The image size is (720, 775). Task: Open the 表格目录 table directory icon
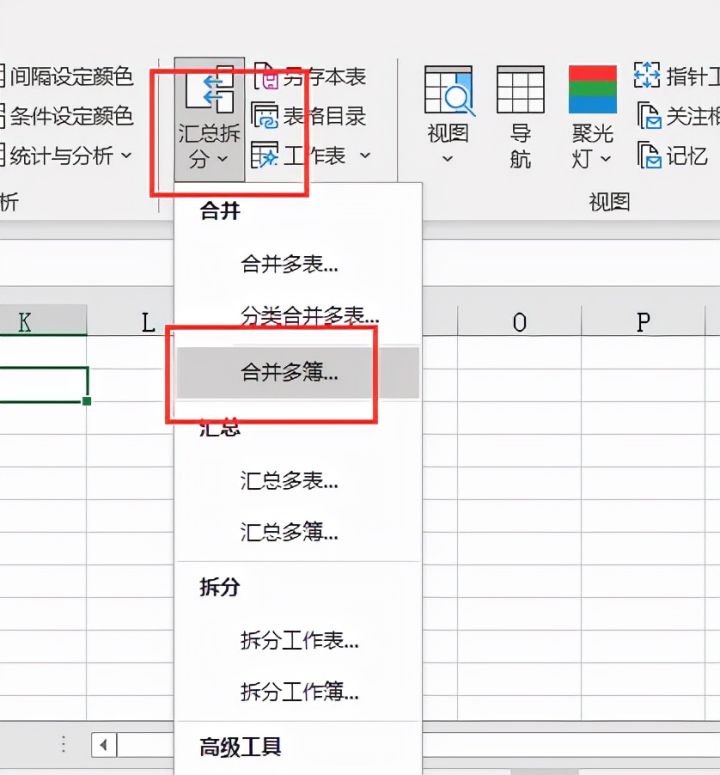click(265, 116)
